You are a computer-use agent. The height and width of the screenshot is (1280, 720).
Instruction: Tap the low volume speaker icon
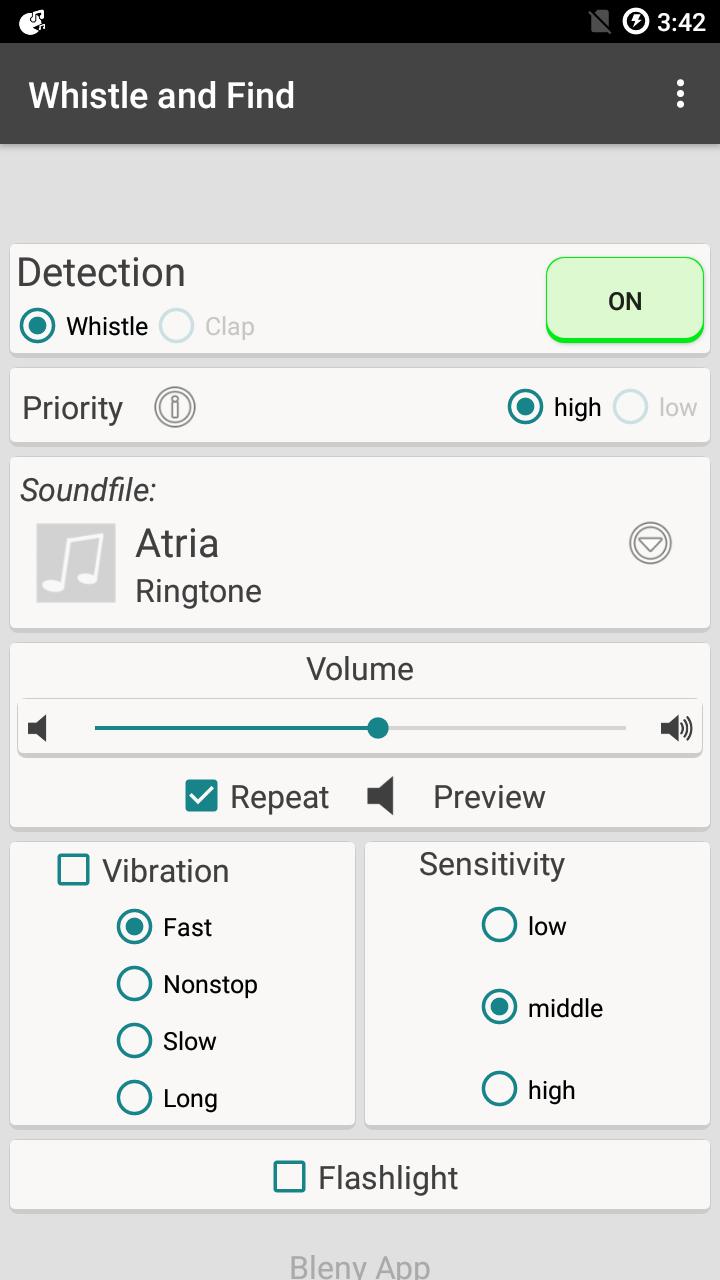pyautogui.click(x=38, y=728)
